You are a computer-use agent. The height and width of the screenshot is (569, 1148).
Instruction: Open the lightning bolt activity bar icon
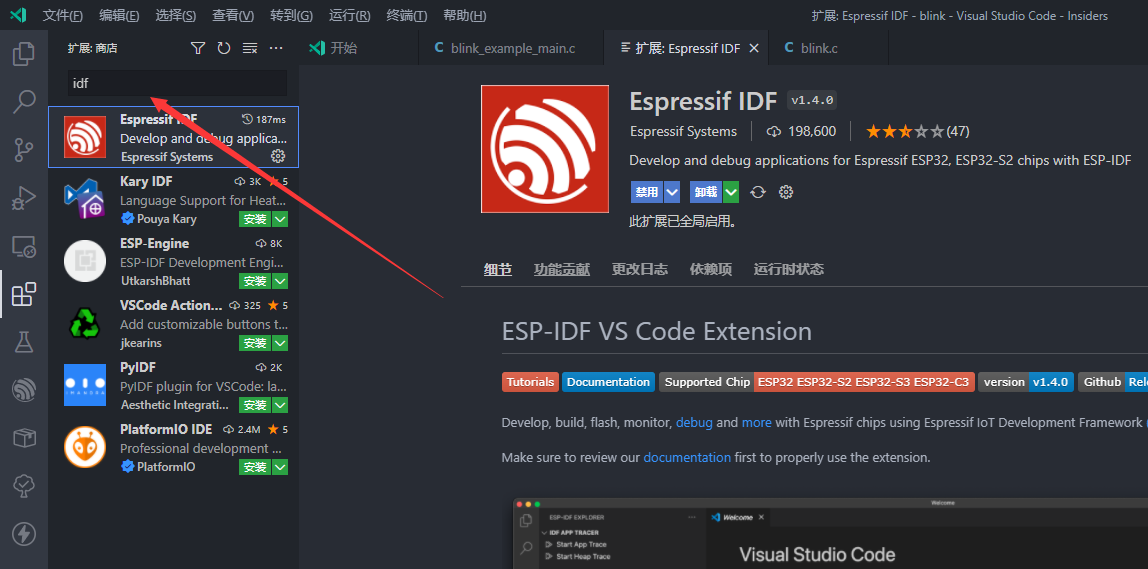click(x=23, y=533)
